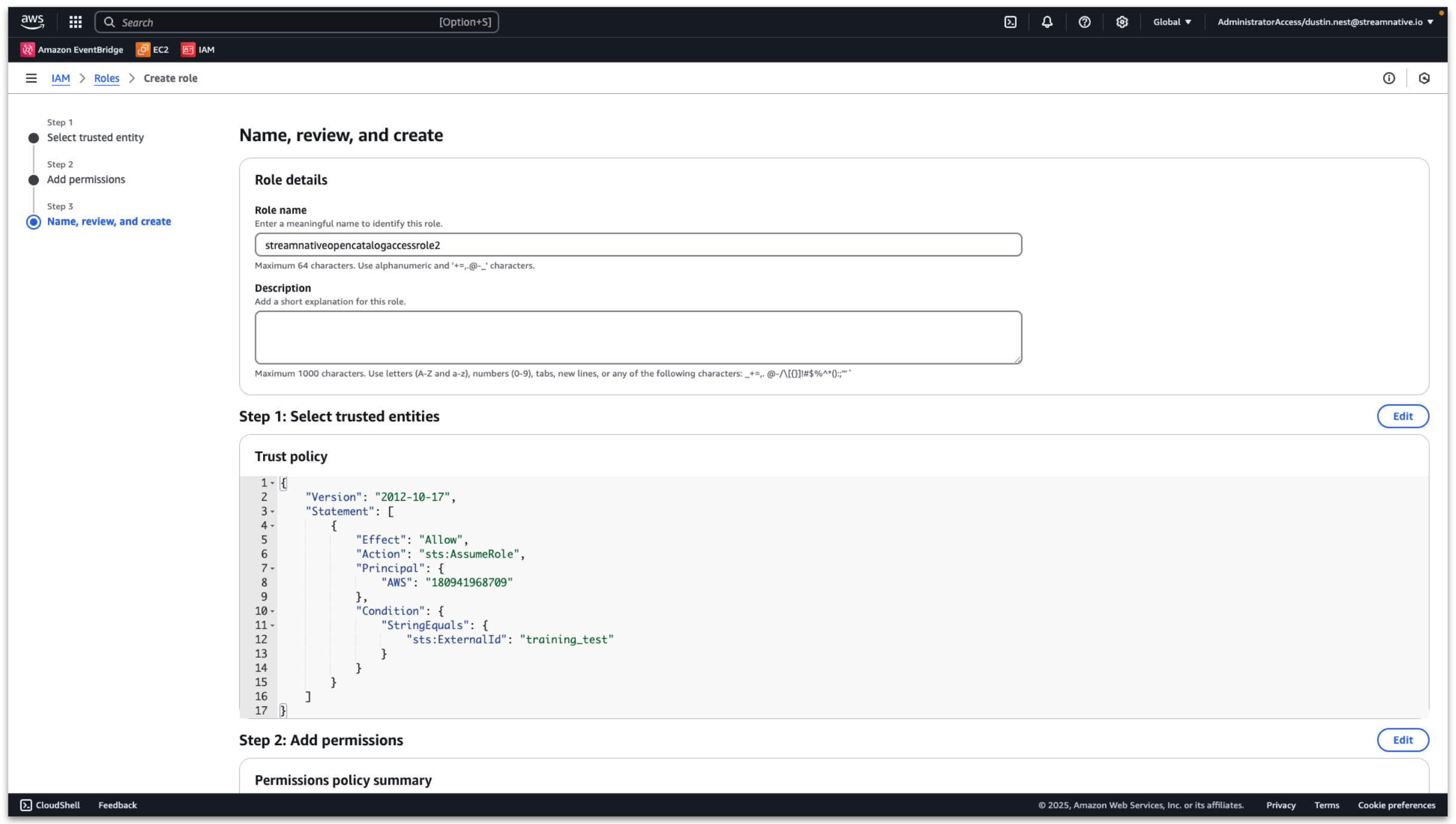Toggle the side navigation hamburger menu
This screenshot has width=1456, height=824.
[x=31, y=78]
